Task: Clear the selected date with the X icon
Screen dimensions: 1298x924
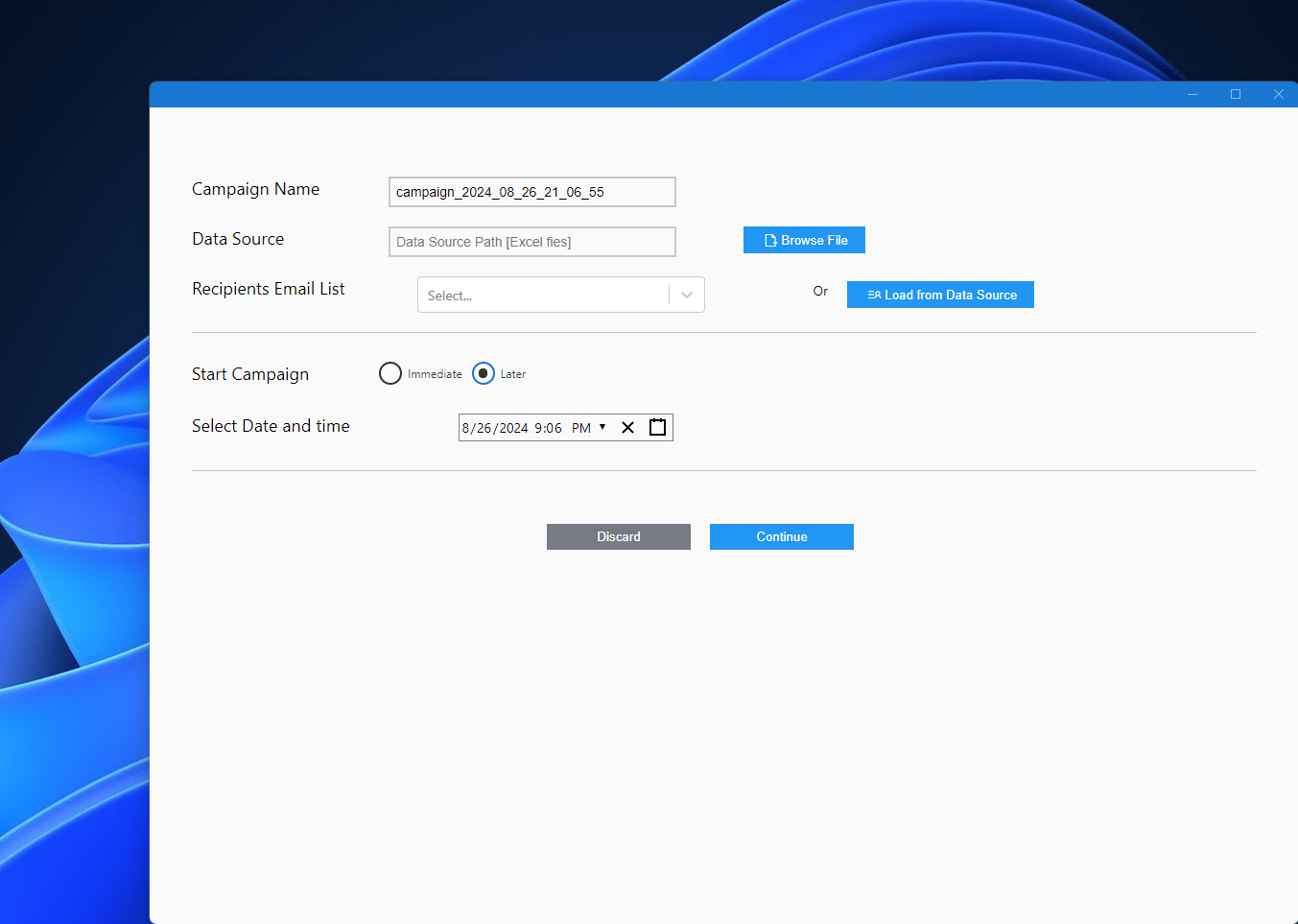Action: coord(627,427)
